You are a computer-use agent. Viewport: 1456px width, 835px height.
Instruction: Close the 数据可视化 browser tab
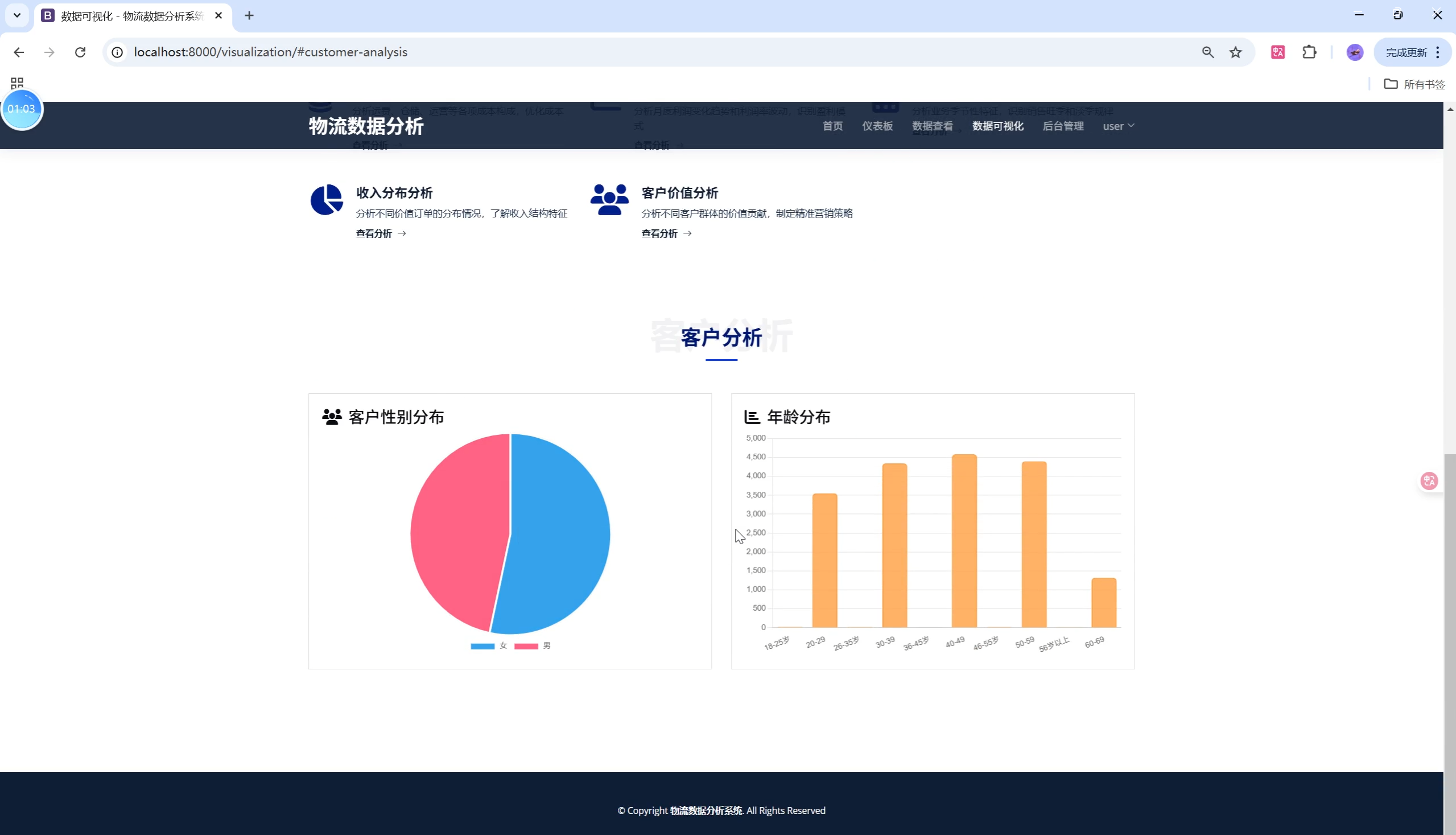(218, 16)
